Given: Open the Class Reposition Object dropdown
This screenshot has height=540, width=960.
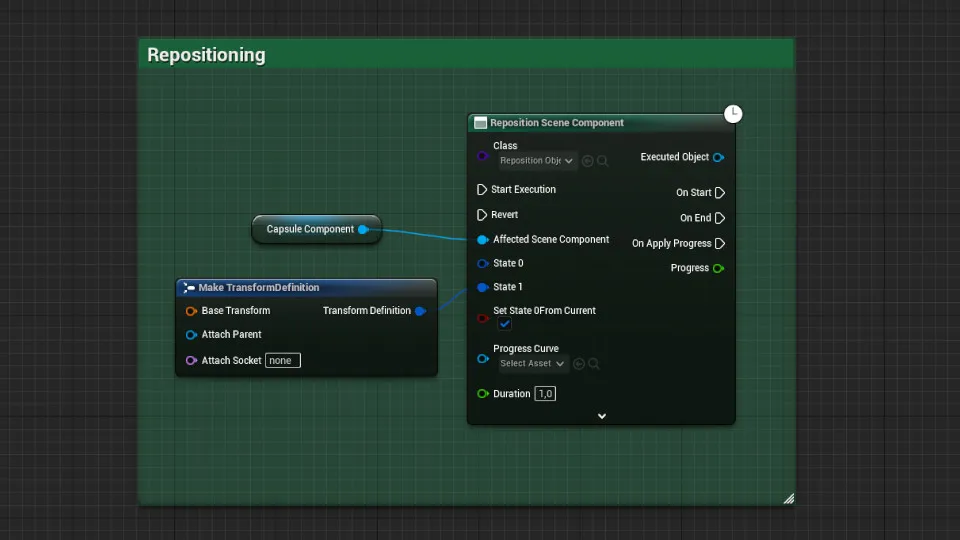Looking at the screenshot, I should (x=536, y=160).
